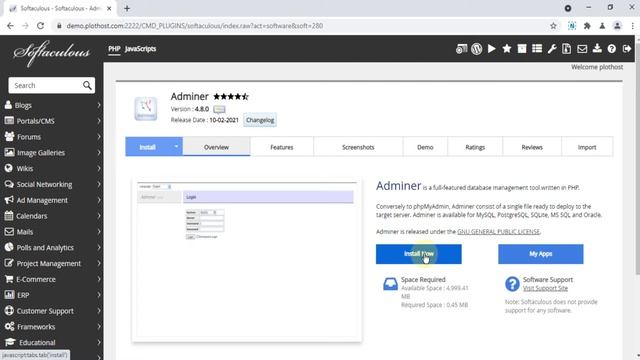The height and width of the screenshot is (360, 640).
Task: Select the PHP scripts menu
Action: (114, 49)
